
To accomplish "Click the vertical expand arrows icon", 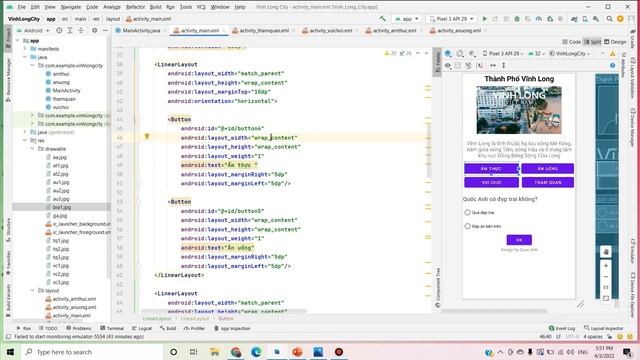I will [504, 65].
